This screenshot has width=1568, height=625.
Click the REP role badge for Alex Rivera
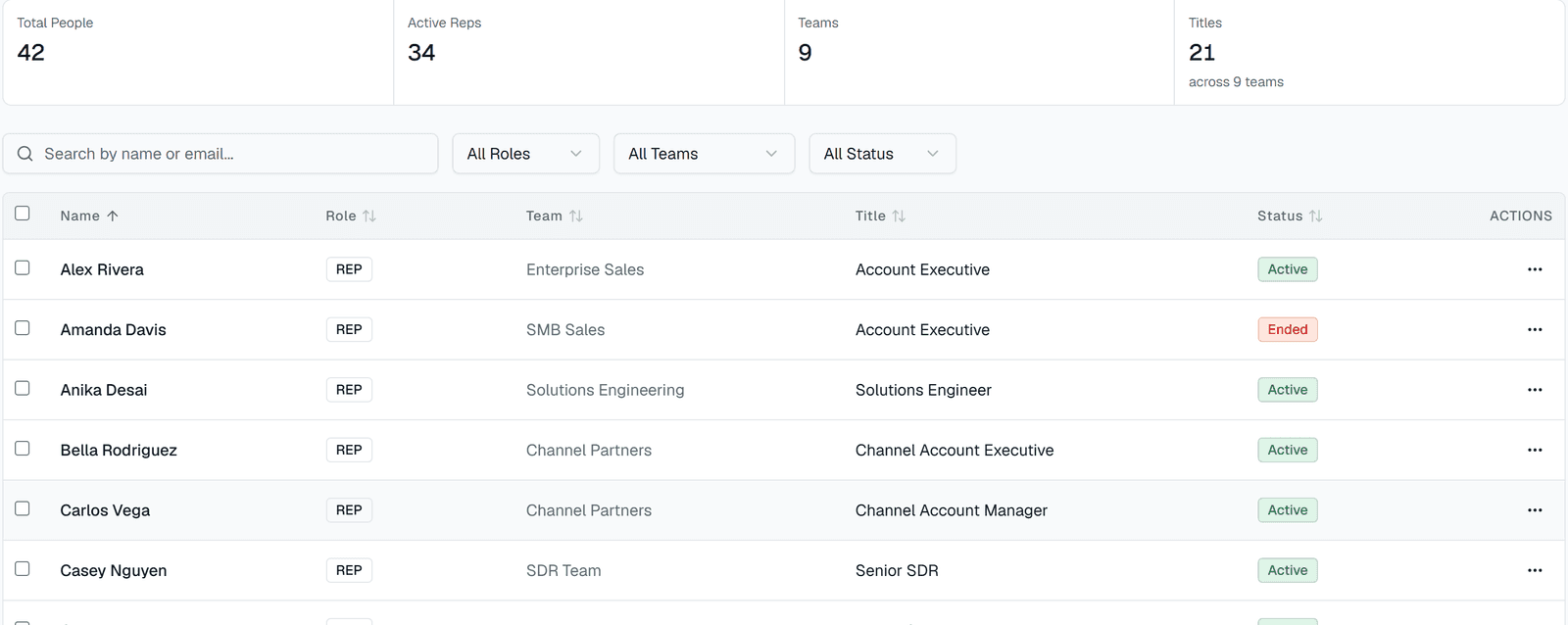(x=349, y=269)
